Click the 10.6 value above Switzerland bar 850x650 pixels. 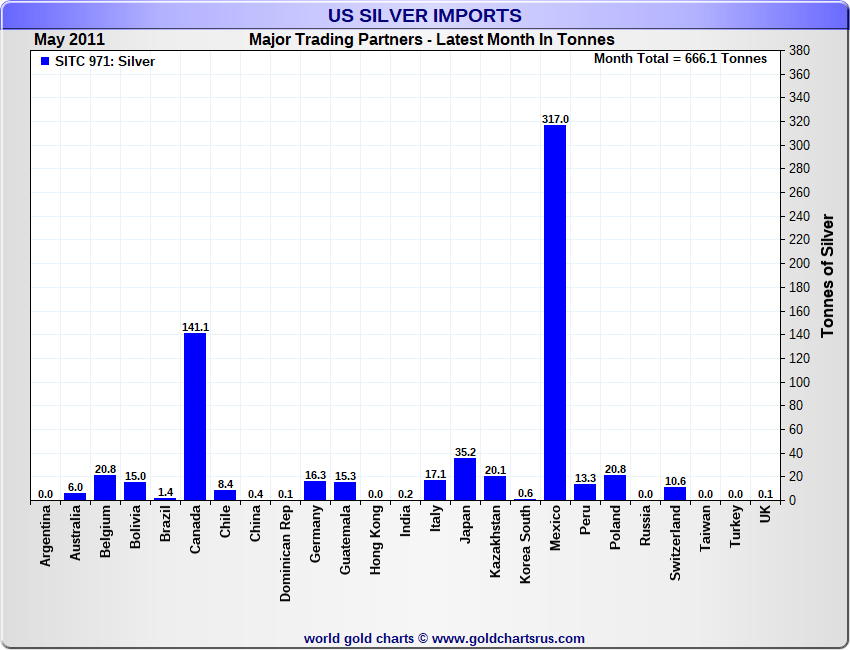coord(675,481)
